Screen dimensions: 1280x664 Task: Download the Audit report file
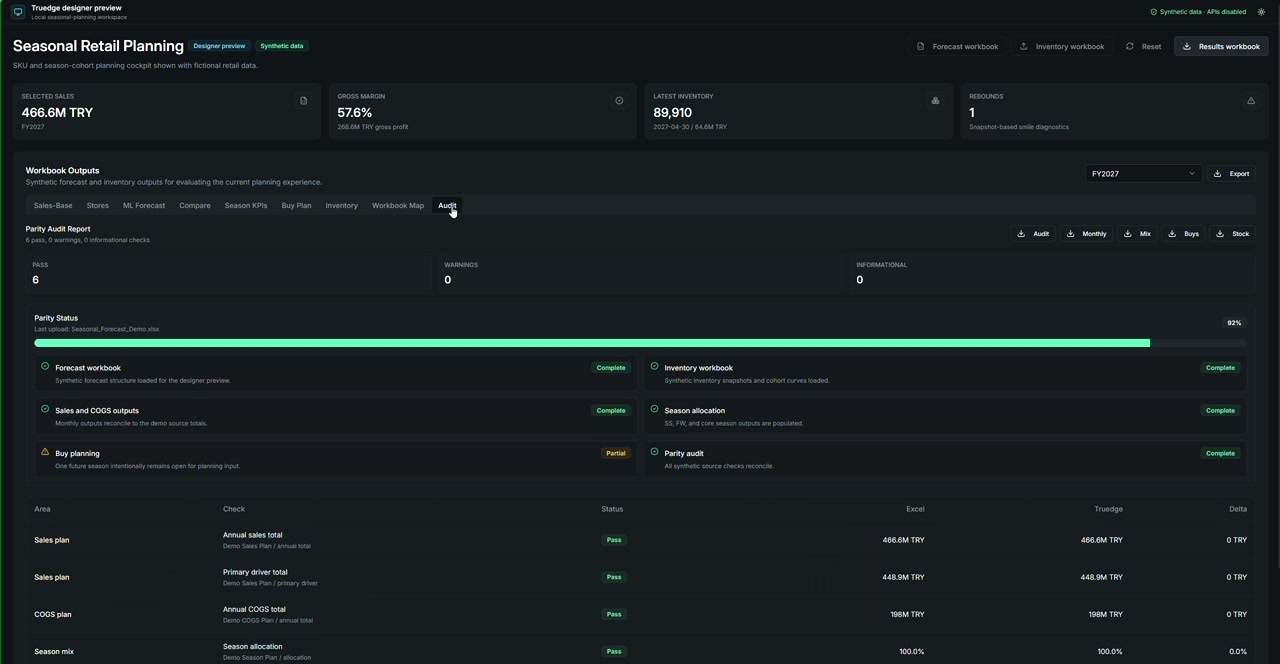1033,234
